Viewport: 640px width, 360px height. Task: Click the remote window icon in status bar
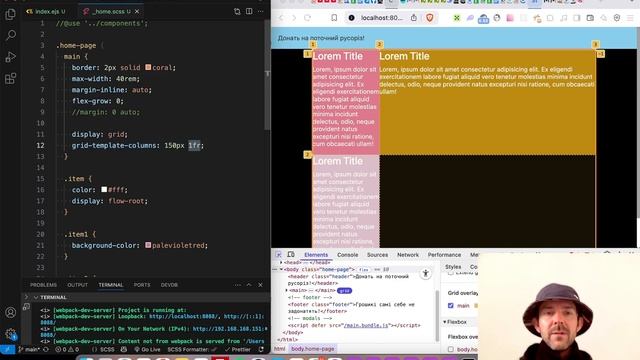tap(7, 350)
